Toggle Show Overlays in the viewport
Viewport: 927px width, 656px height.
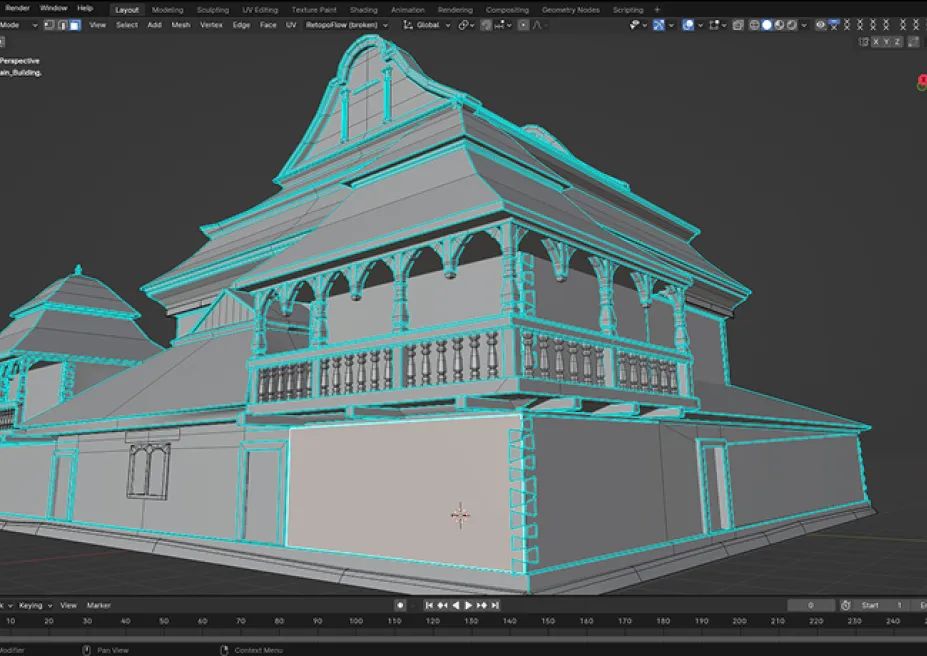(688, 25)
